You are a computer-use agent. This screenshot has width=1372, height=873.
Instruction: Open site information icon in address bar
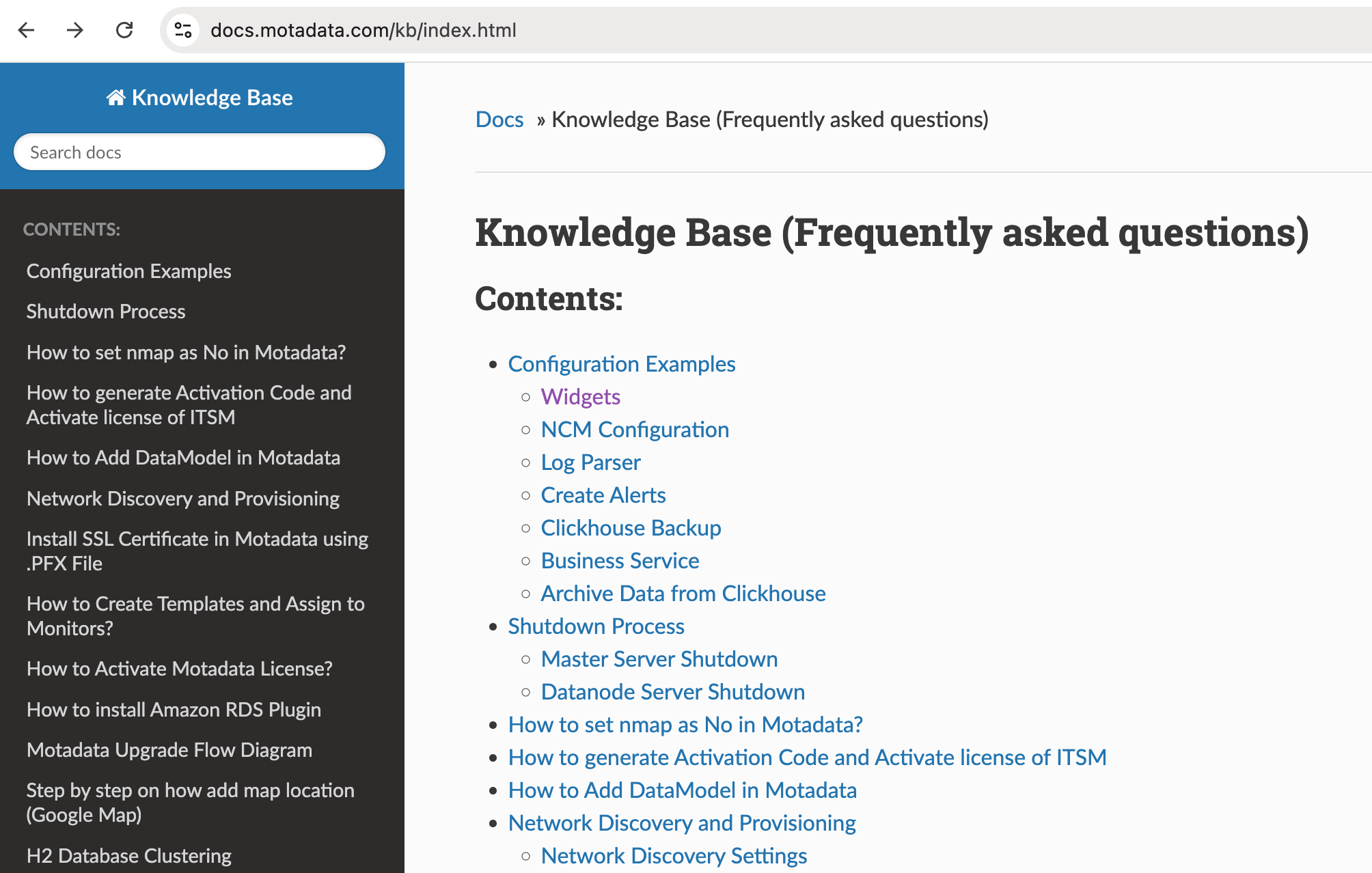[183, 30]
